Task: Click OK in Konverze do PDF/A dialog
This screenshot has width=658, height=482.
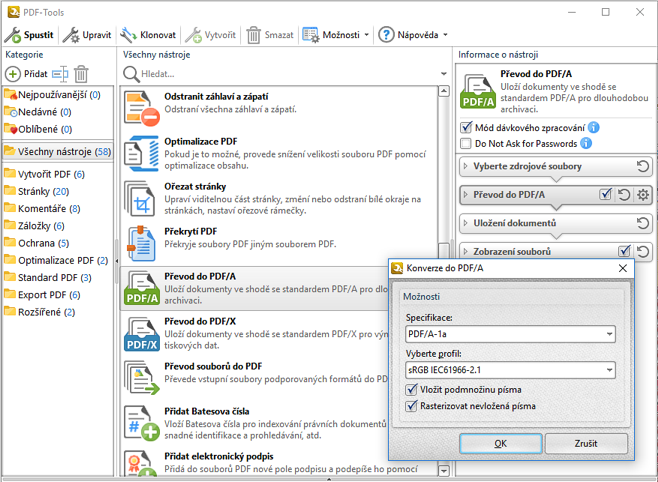Action: coord(500,443)
